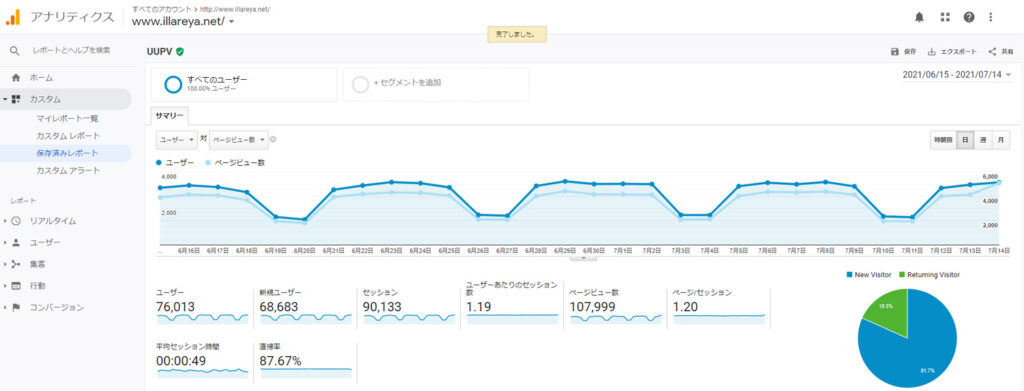The image size is (1024, 391).
Task: Switch chart granularity to 月
Action: point(1000,140)
